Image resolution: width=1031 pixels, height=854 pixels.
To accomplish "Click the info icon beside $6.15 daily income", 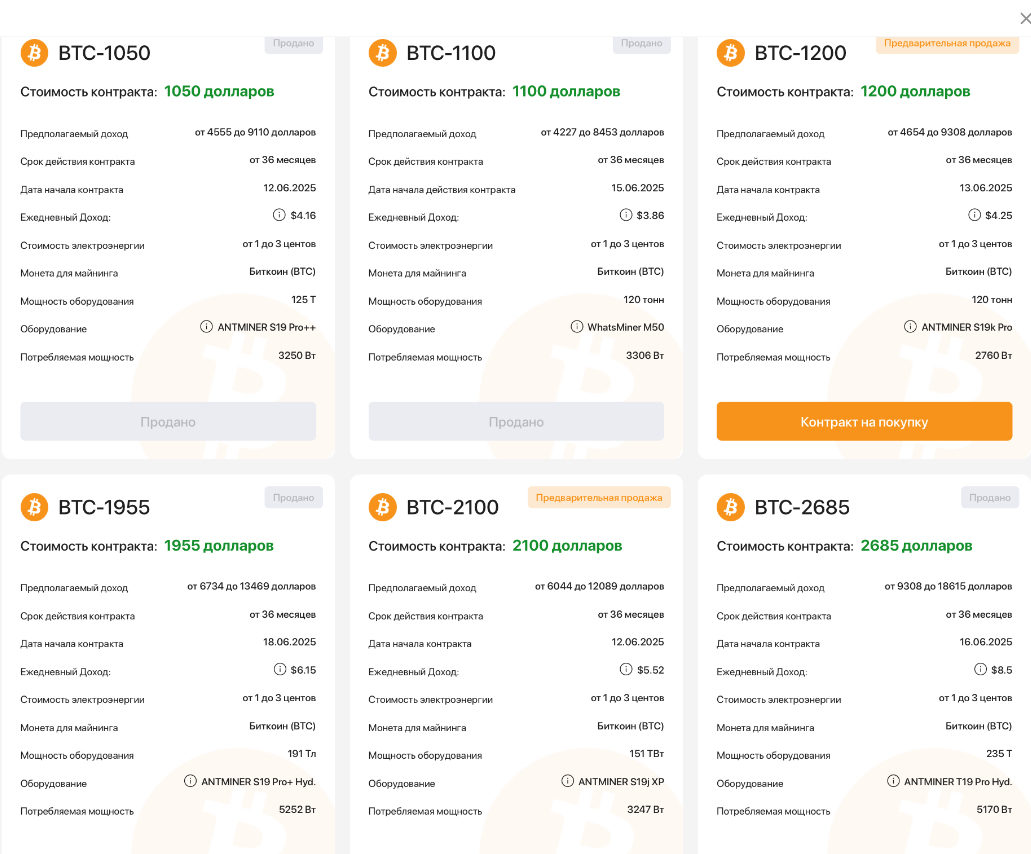I will pos(279,669).
